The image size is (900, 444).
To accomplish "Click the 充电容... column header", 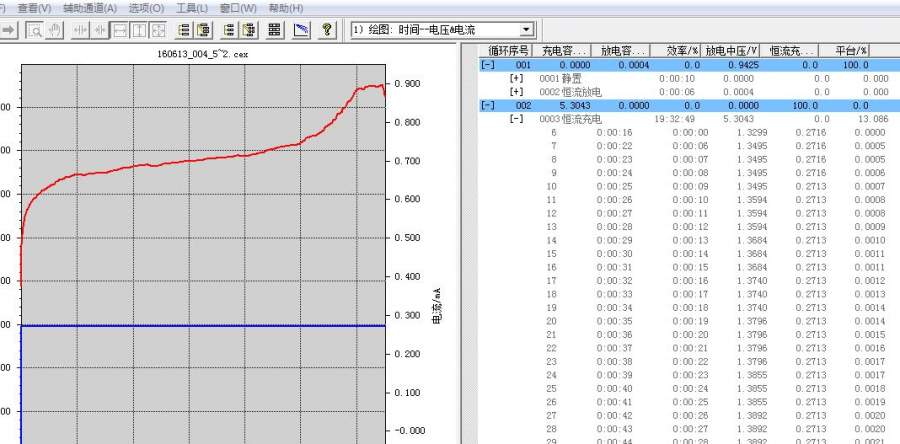I will pos(562,50).
